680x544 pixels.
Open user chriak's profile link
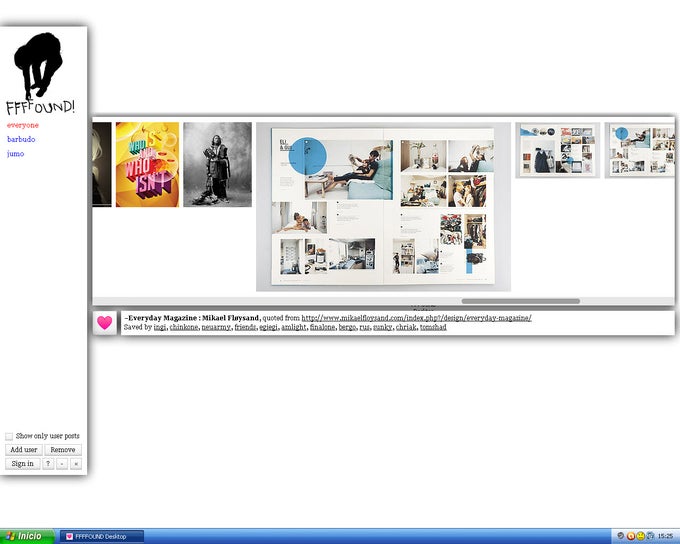[x=406, y=327]
